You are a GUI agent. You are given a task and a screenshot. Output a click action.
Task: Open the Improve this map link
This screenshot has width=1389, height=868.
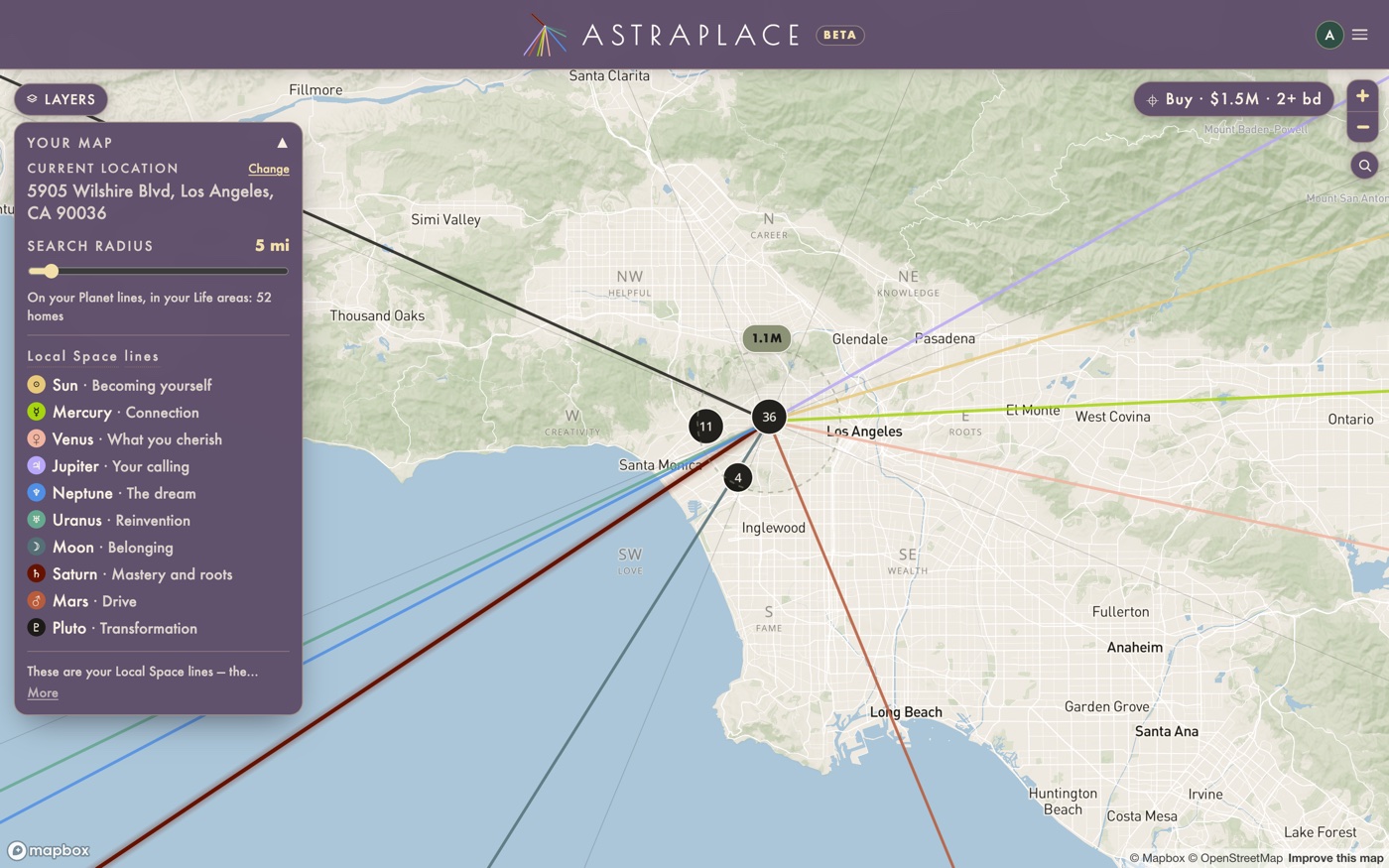[1335, 858]
